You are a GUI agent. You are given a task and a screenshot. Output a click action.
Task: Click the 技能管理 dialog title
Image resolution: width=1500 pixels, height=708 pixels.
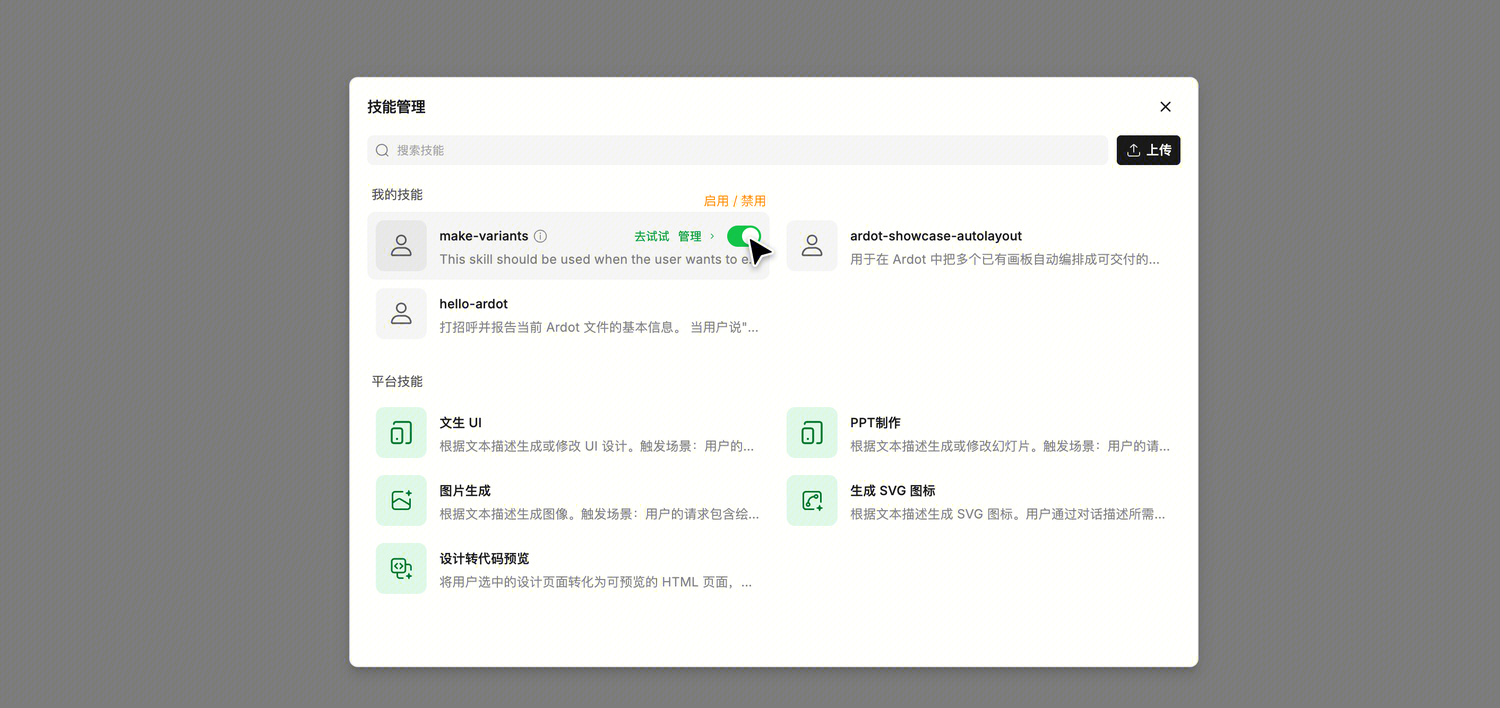pos(396,107)
